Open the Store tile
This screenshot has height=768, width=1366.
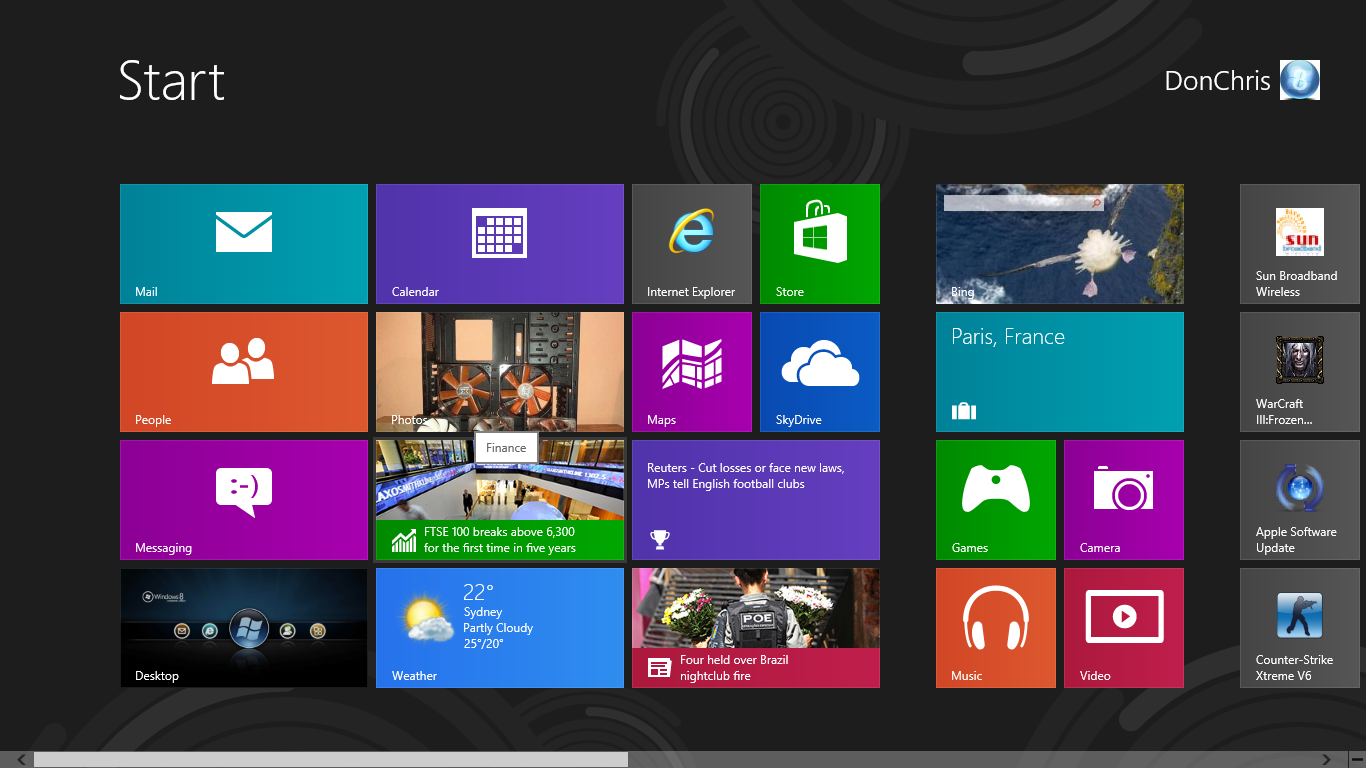click(x=820, y=244)
